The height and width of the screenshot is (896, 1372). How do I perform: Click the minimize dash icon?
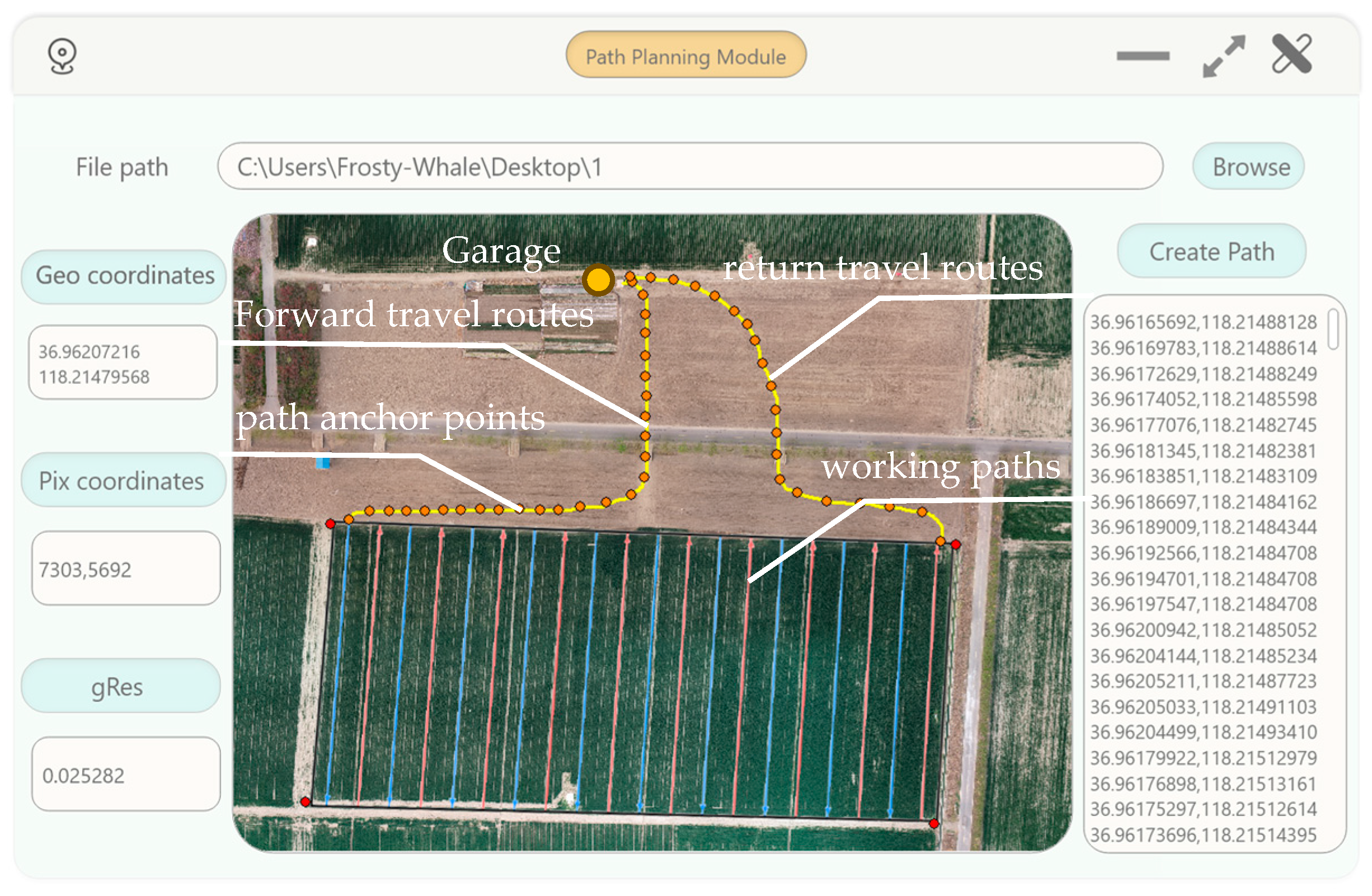coord(1143,56)
